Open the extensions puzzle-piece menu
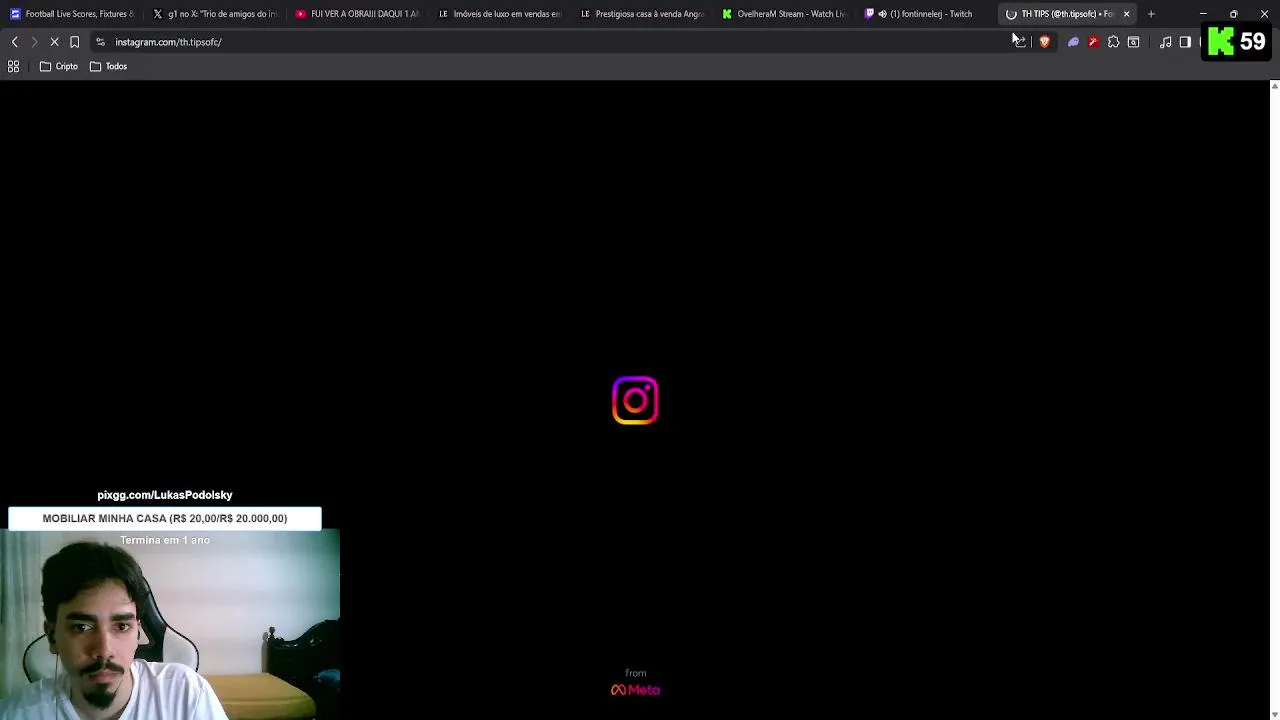The width and height of the screenshot is (1280, 720). click(1113, 42)
